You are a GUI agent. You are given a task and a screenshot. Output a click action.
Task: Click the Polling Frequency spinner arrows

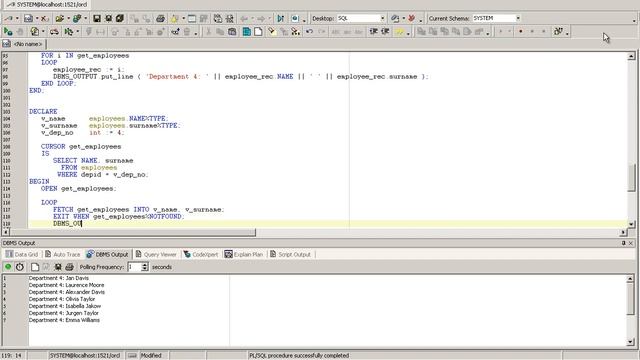pos(144,267)
